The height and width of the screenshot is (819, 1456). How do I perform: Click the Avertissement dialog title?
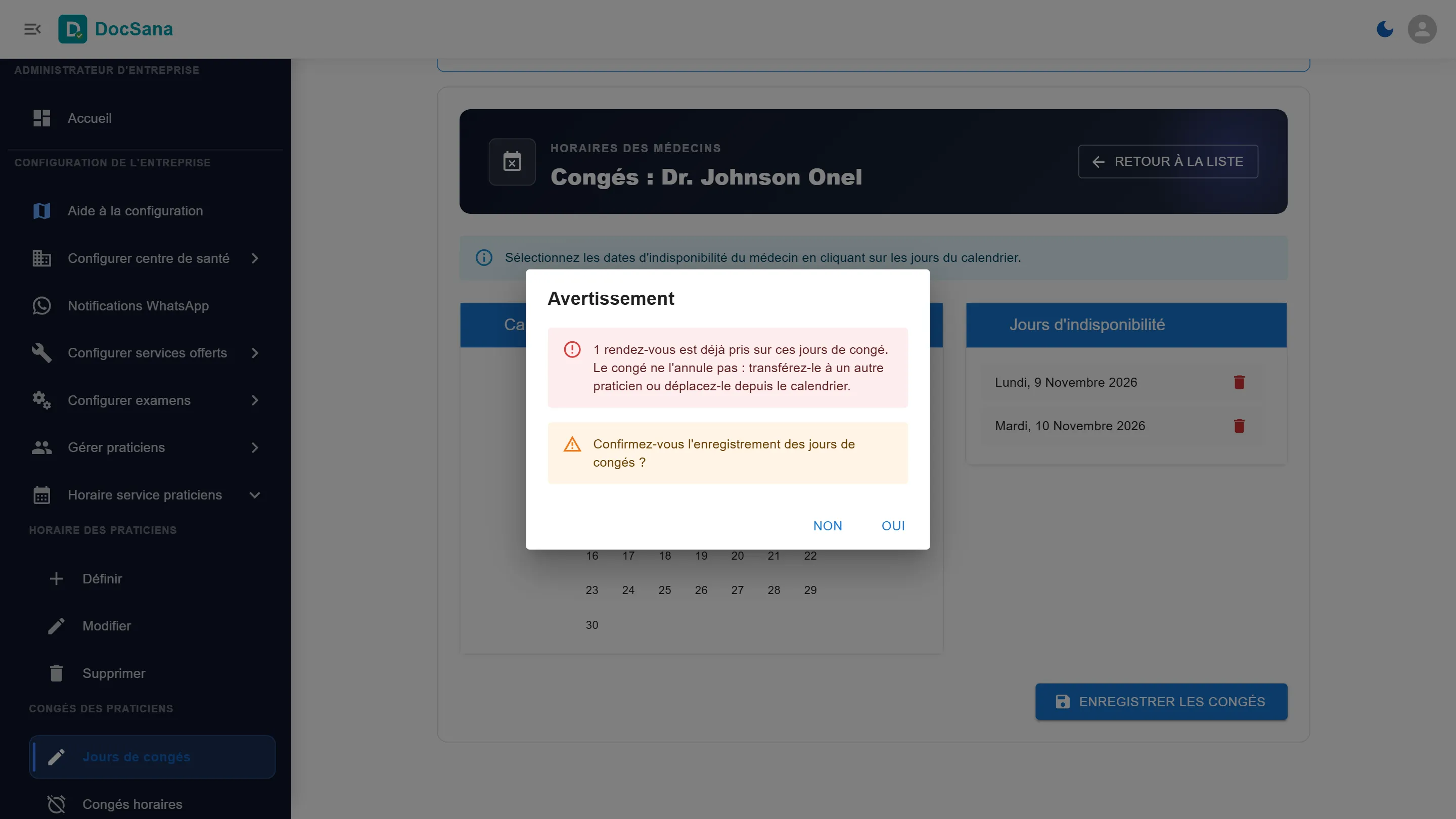[610, 298]
